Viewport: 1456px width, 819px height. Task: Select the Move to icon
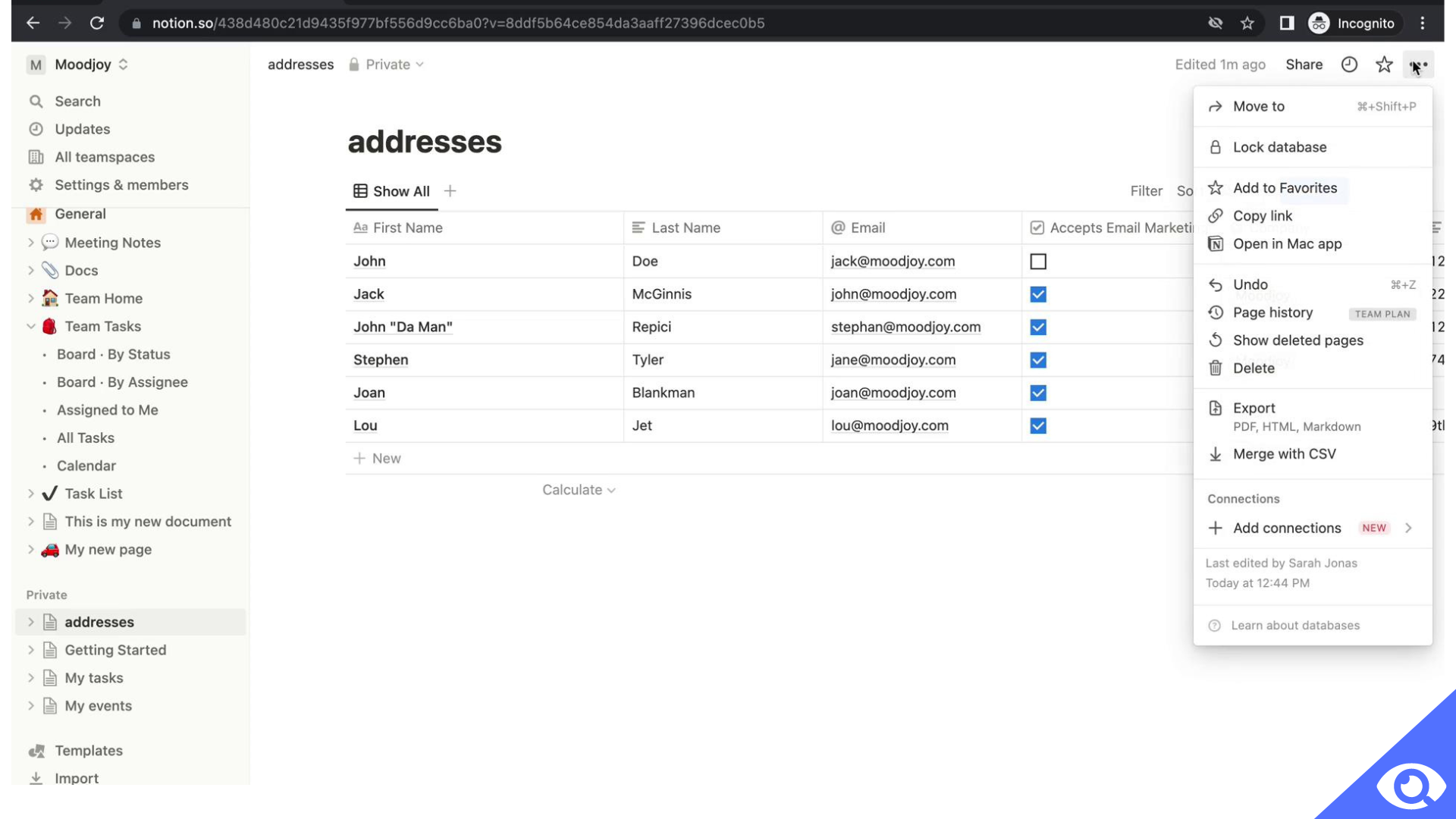pos(1215,107)
